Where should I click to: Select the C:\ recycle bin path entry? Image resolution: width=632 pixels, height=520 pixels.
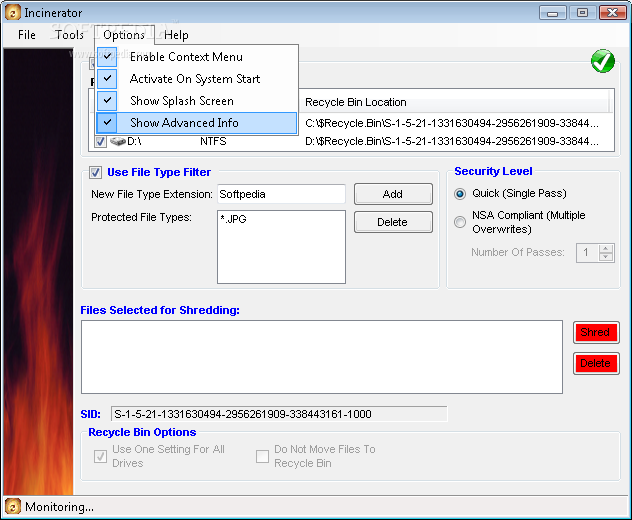451,123
